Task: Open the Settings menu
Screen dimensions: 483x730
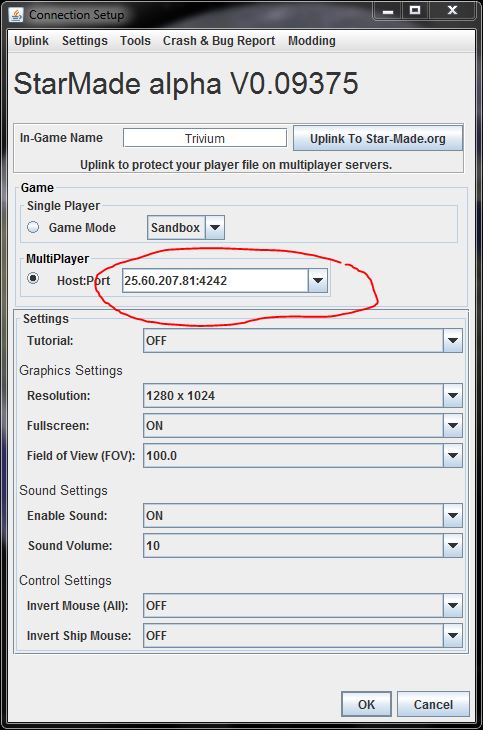Action: (84, 41)
